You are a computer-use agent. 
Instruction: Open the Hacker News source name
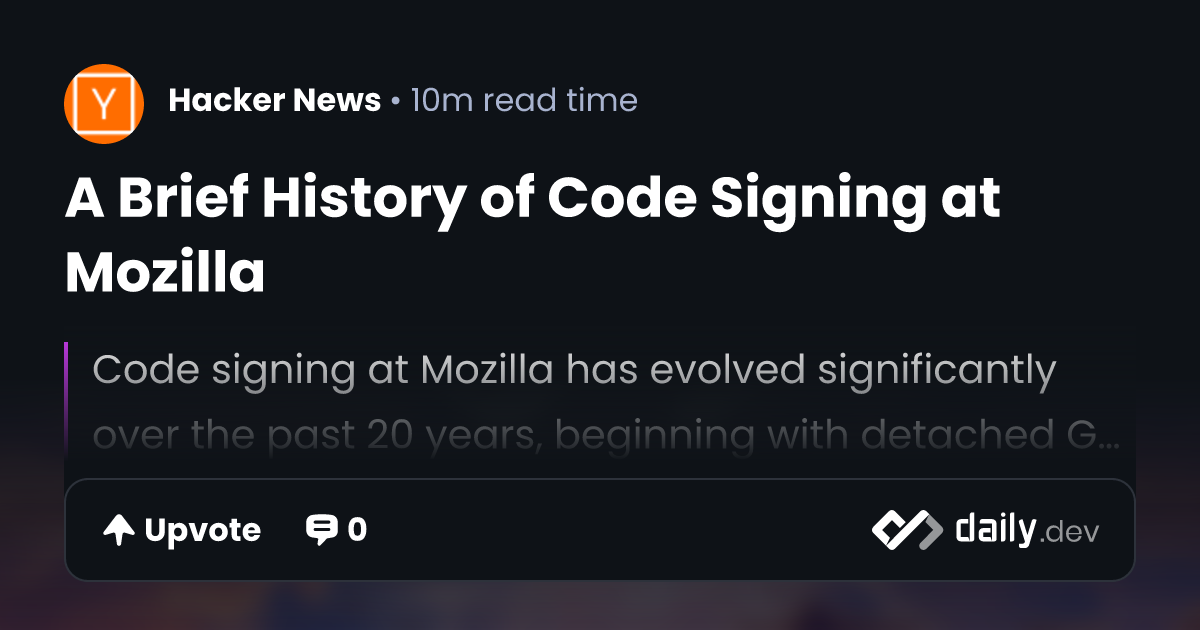click(x=275, y=100)
